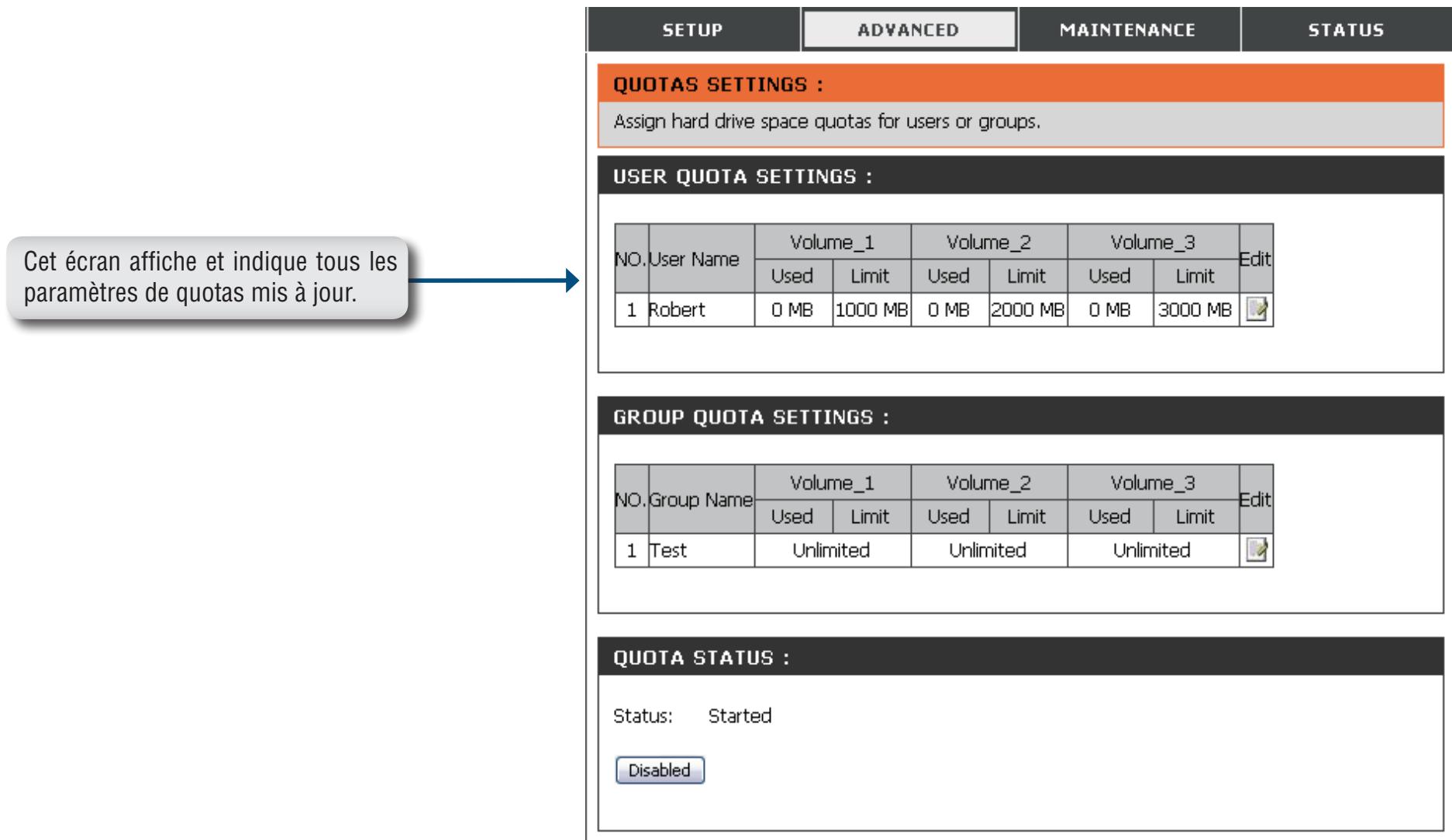Image resolution: width=1452 pixels, height=840 pixels.
Task: Click Robert's 2000 MB Volume_2 limit
Action: [x=1028, y=310]
